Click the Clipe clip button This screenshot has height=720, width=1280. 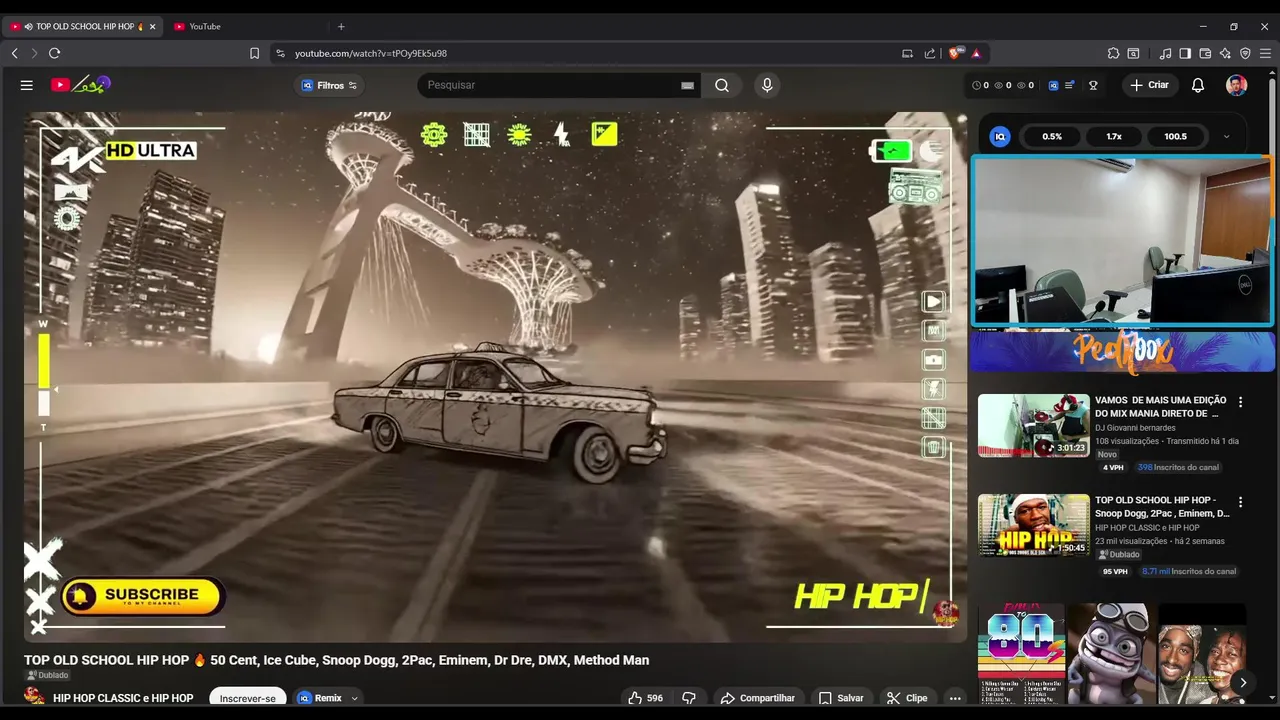coord(906,698)
